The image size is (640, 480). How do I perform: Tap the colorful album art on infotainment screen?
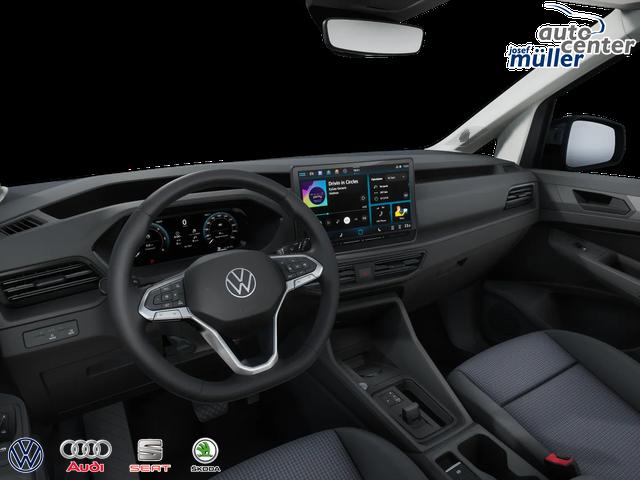coord(314,193)
